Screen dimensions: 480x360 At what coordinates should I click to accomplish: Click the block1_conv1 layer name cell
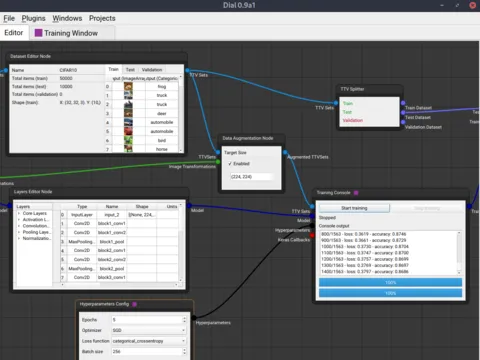tap(112, 223)
